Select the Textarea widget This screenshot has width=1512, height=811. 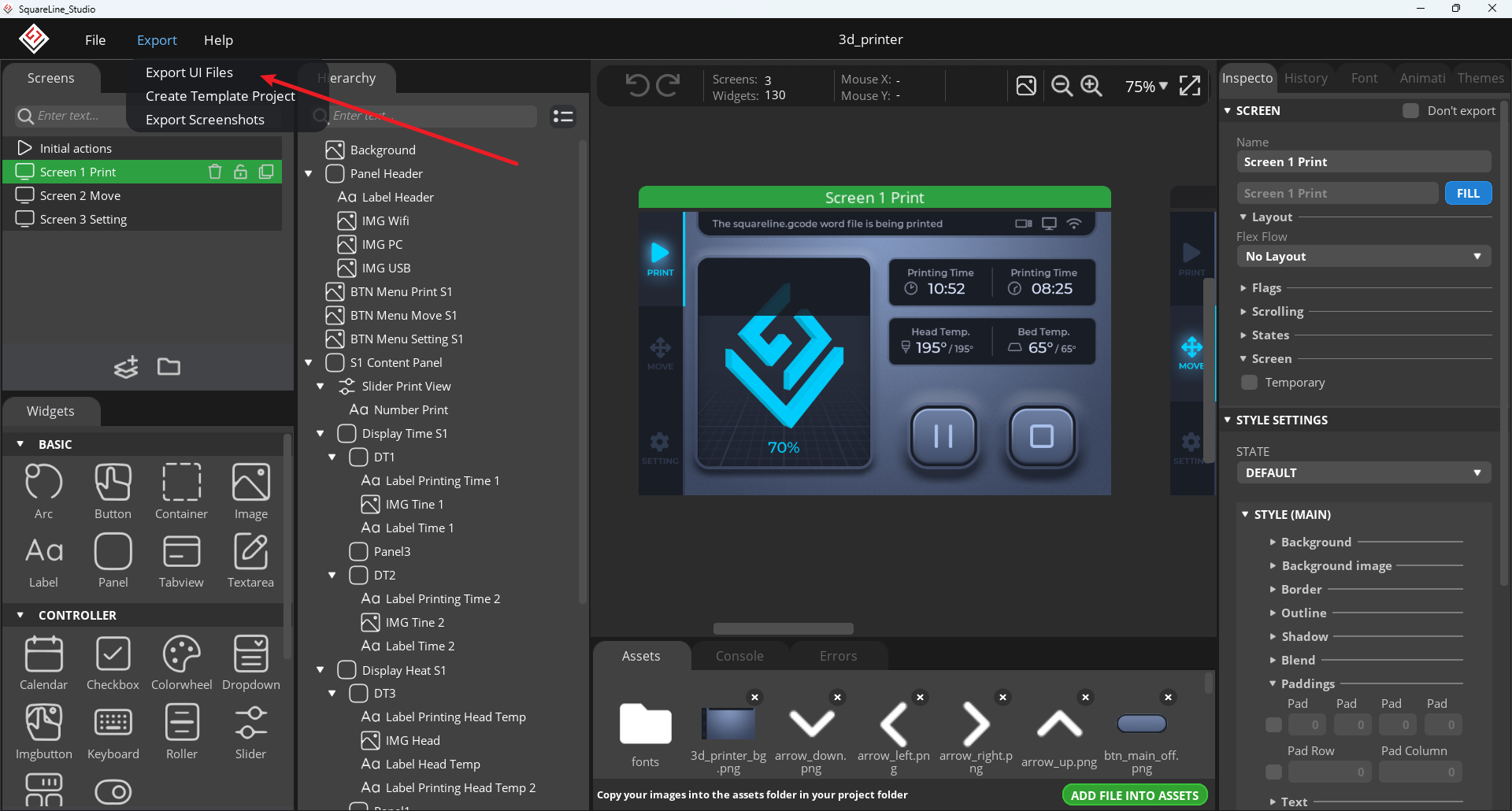[251, 561]
